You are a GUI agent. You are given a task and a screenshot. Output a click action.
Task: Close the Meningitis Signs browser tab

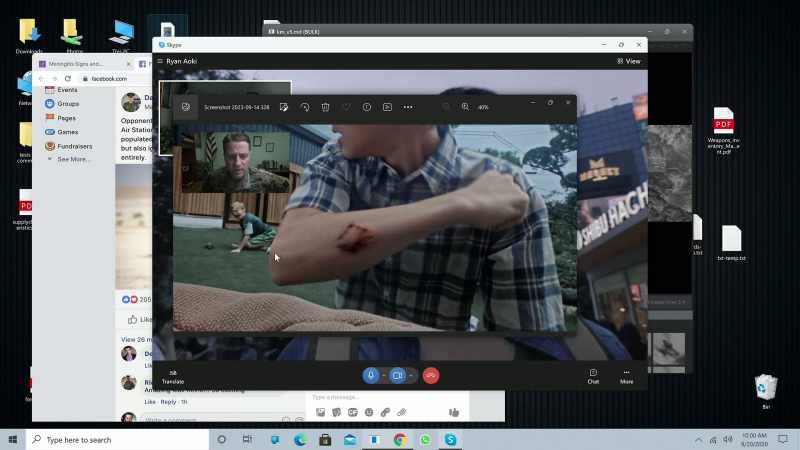(x=129, y=64)
